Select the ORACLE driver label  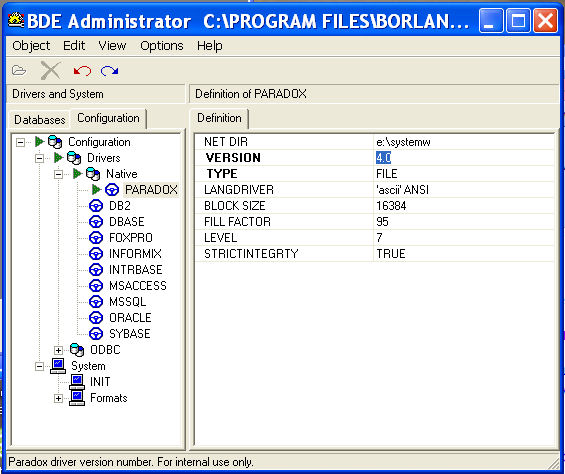[130, 318]
